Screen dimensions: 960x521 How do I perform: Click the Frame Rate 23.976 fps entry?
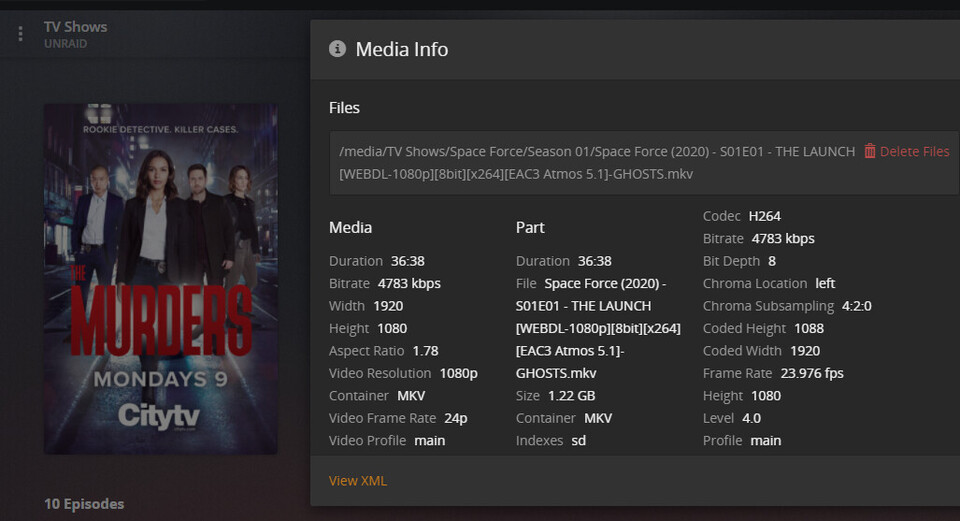point(773,373)
